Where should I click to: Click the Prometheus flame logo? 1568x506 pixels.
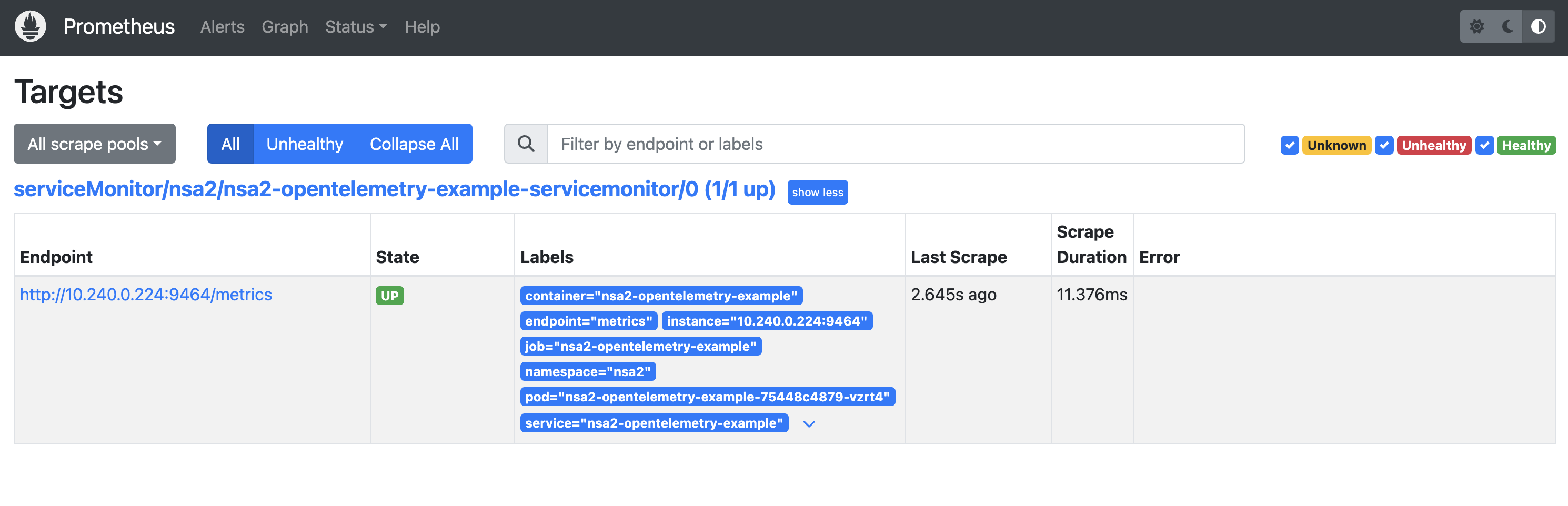coord(31,26)
